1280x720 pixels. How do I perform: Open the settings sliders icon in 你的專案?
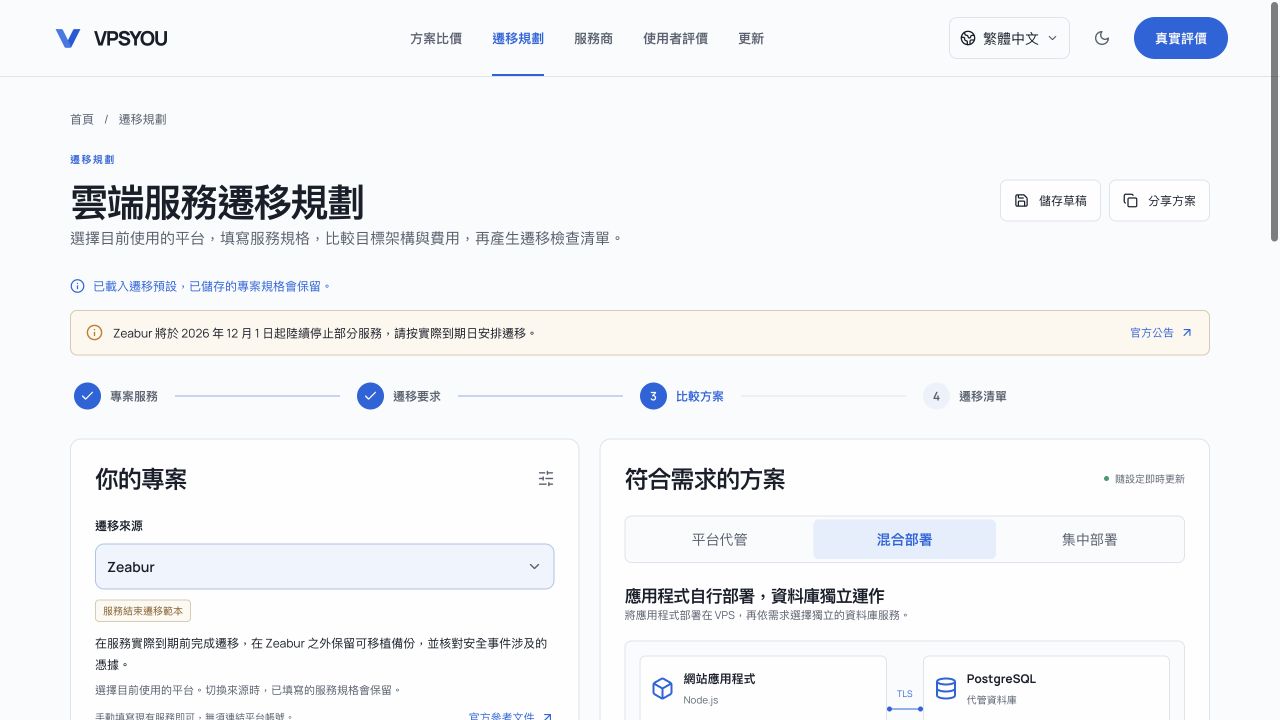click(x=546, y=479)
